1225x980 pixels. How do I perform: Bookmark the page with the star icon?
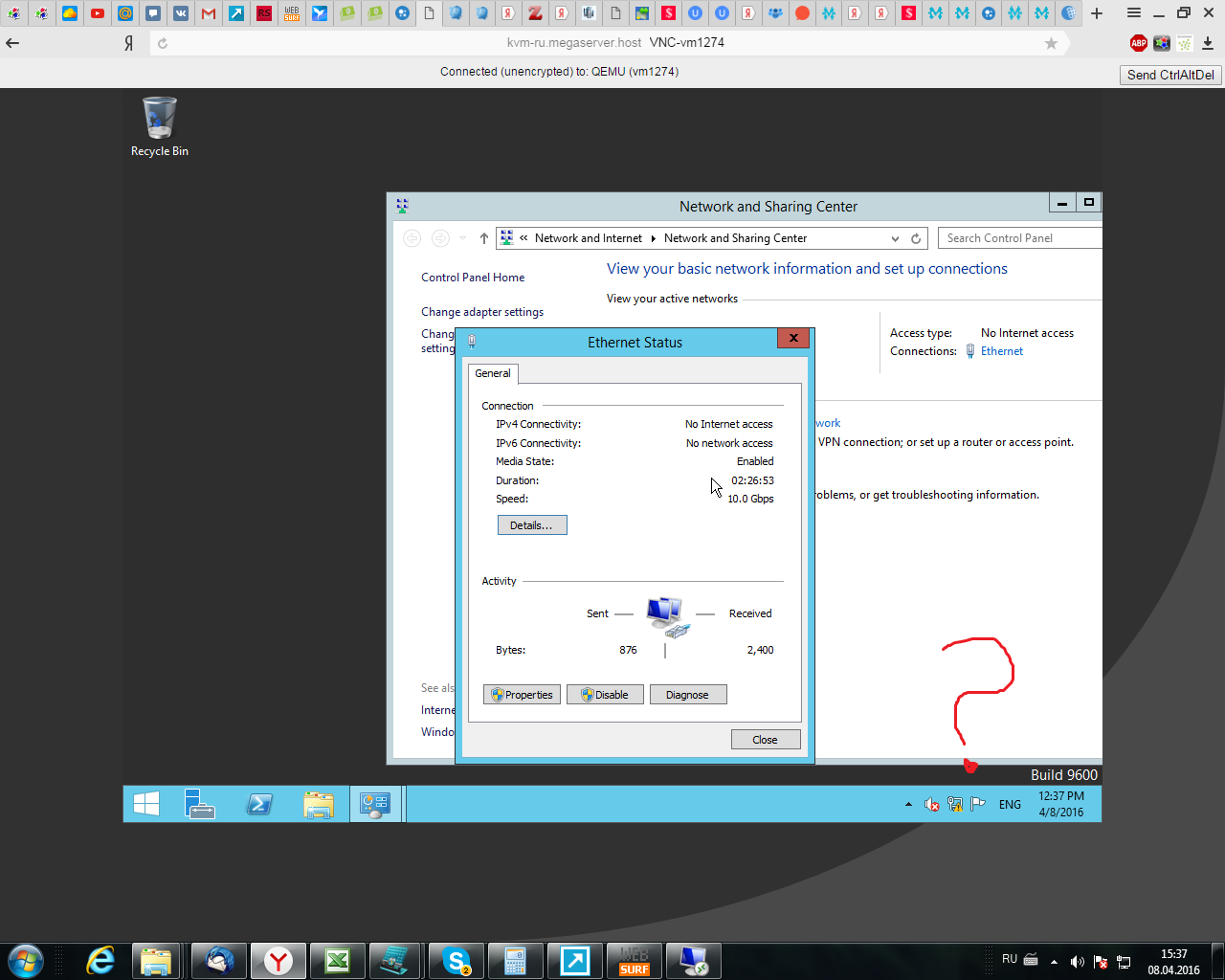point(1051,43)
